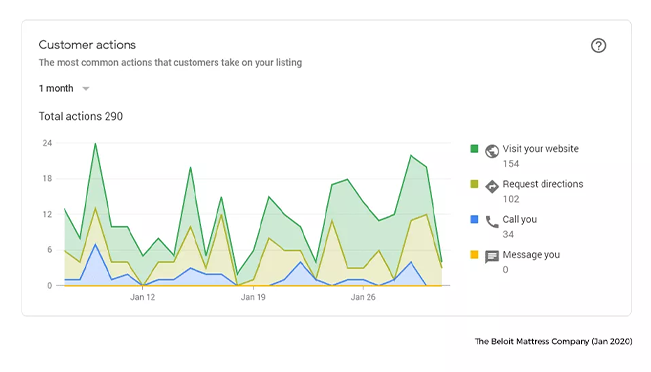Click the Request directions arrow icon
The width and height of the screenshot is (651, 372).
492,186
